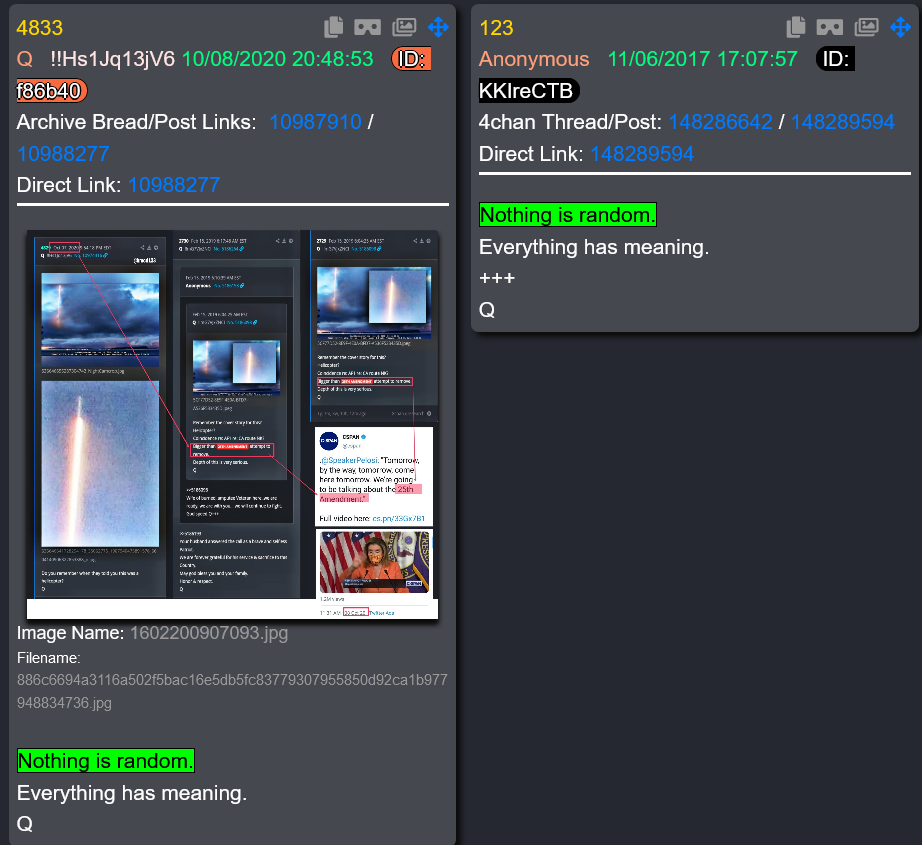Open 4chan thread link 148286642
Screen dimensions: 922x845
[x=720, y=122]
